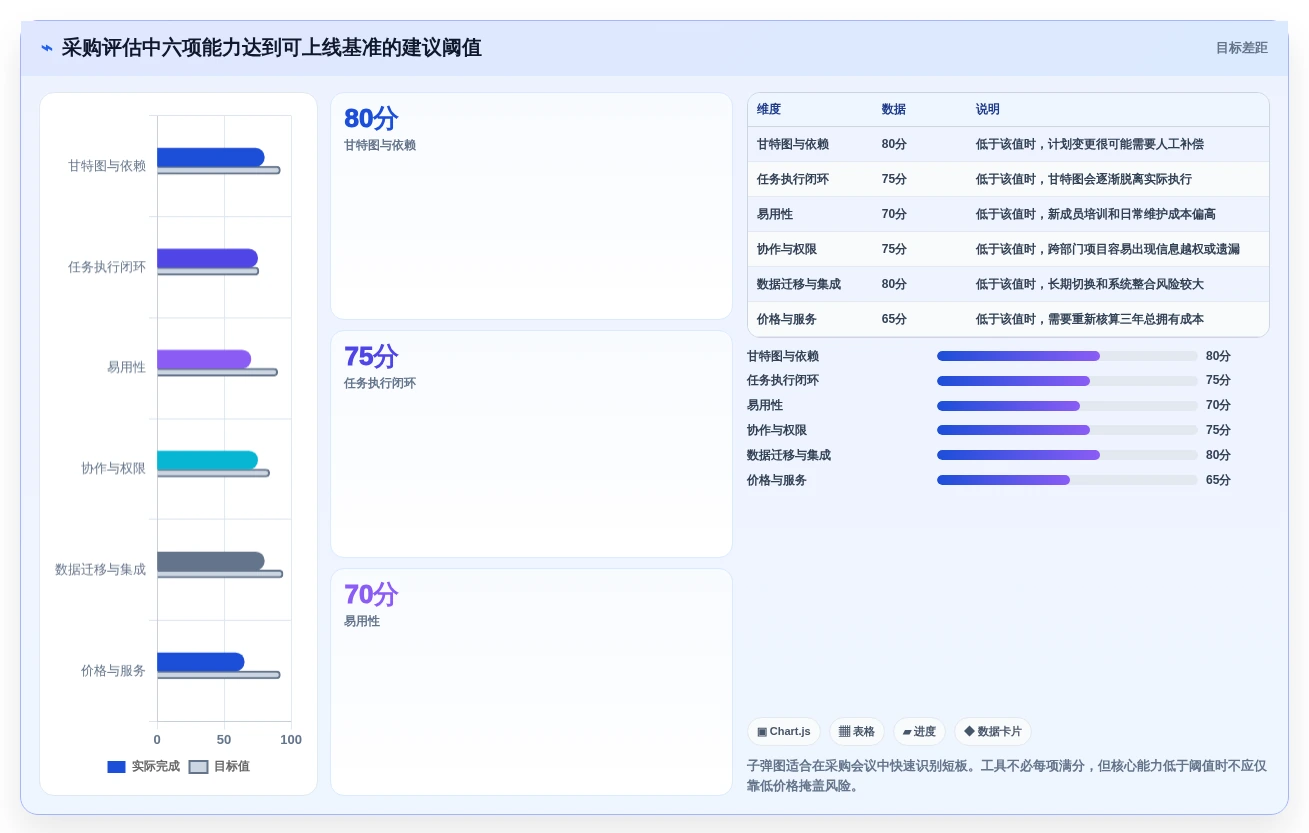The width and height of the screenshot is (1309, 833).
Task: Select table cell 易用性
Action: coord(775,214)
